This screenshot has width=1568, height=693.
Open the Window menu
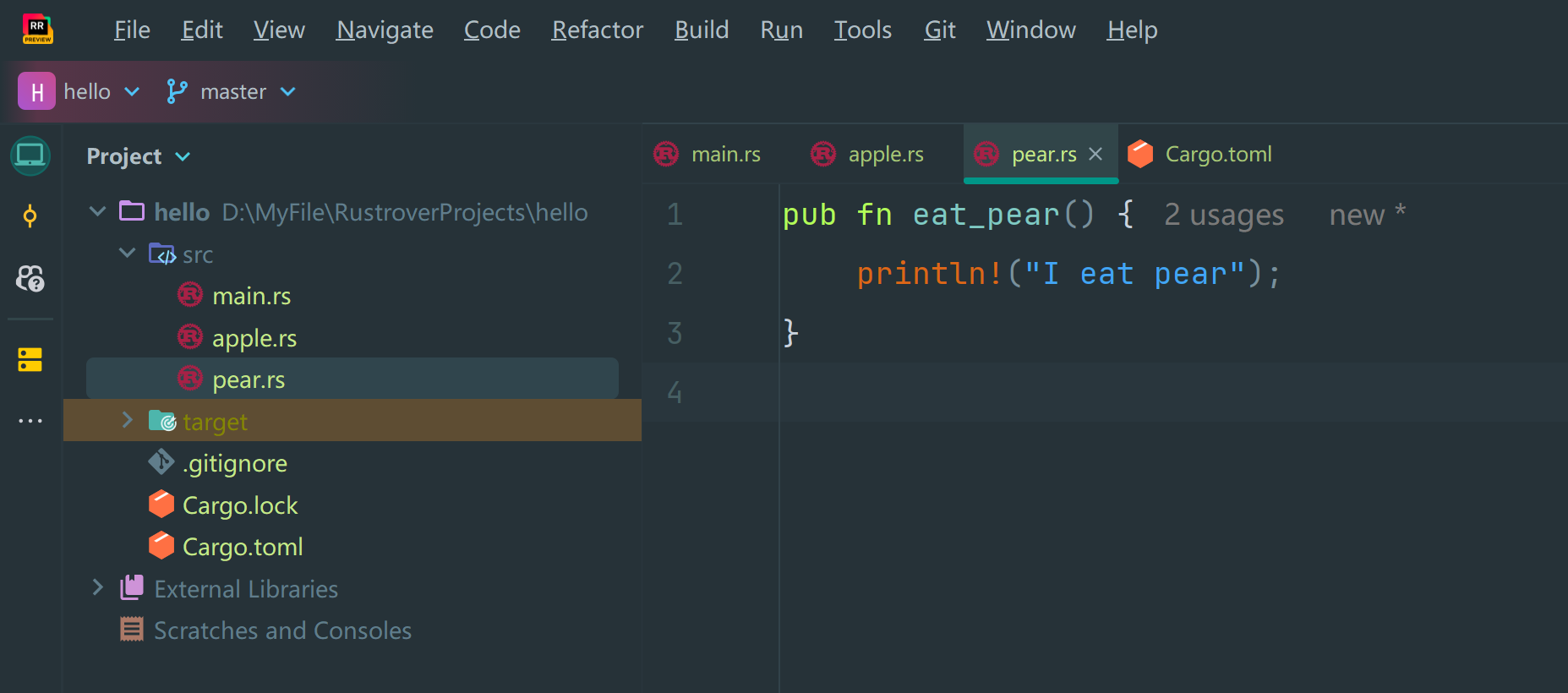click(1031, 30)
